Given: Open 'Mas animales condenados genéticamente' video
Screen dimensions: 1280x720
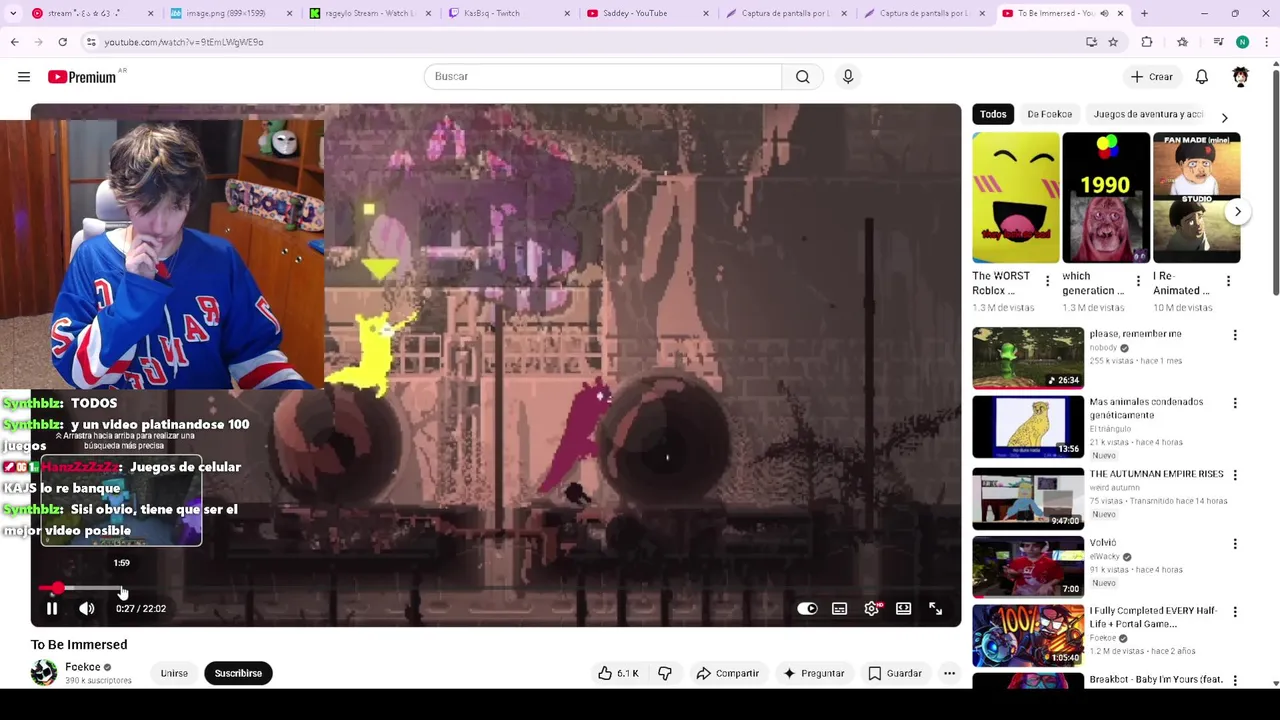Looking at the screenshot, I should point(1028,426).
